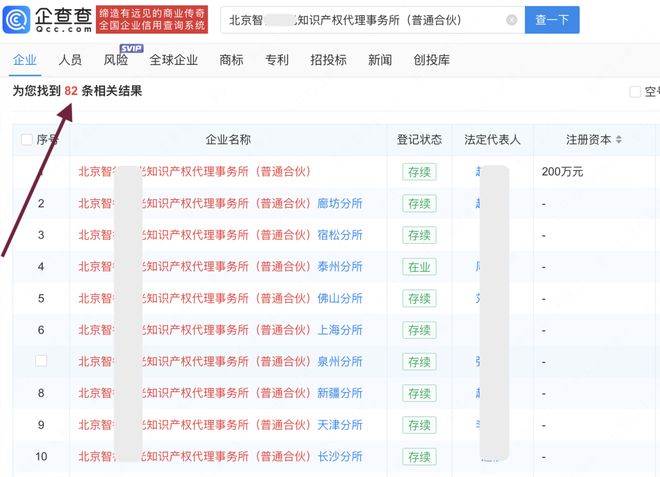Open the 长沙分所 company link
This screenshot has height=477, width=660.
tap(221, 456)
